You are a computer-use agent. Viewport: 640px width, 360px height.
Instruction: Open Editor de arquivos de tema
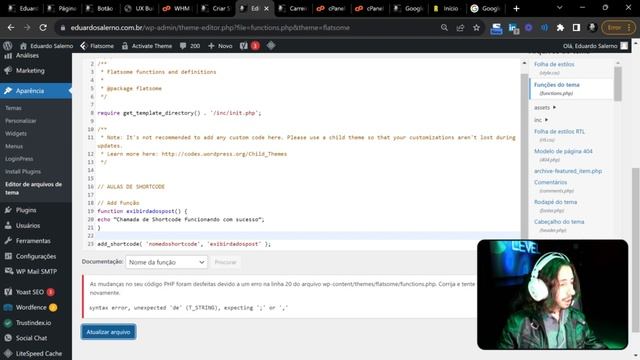tap(33, 188)
